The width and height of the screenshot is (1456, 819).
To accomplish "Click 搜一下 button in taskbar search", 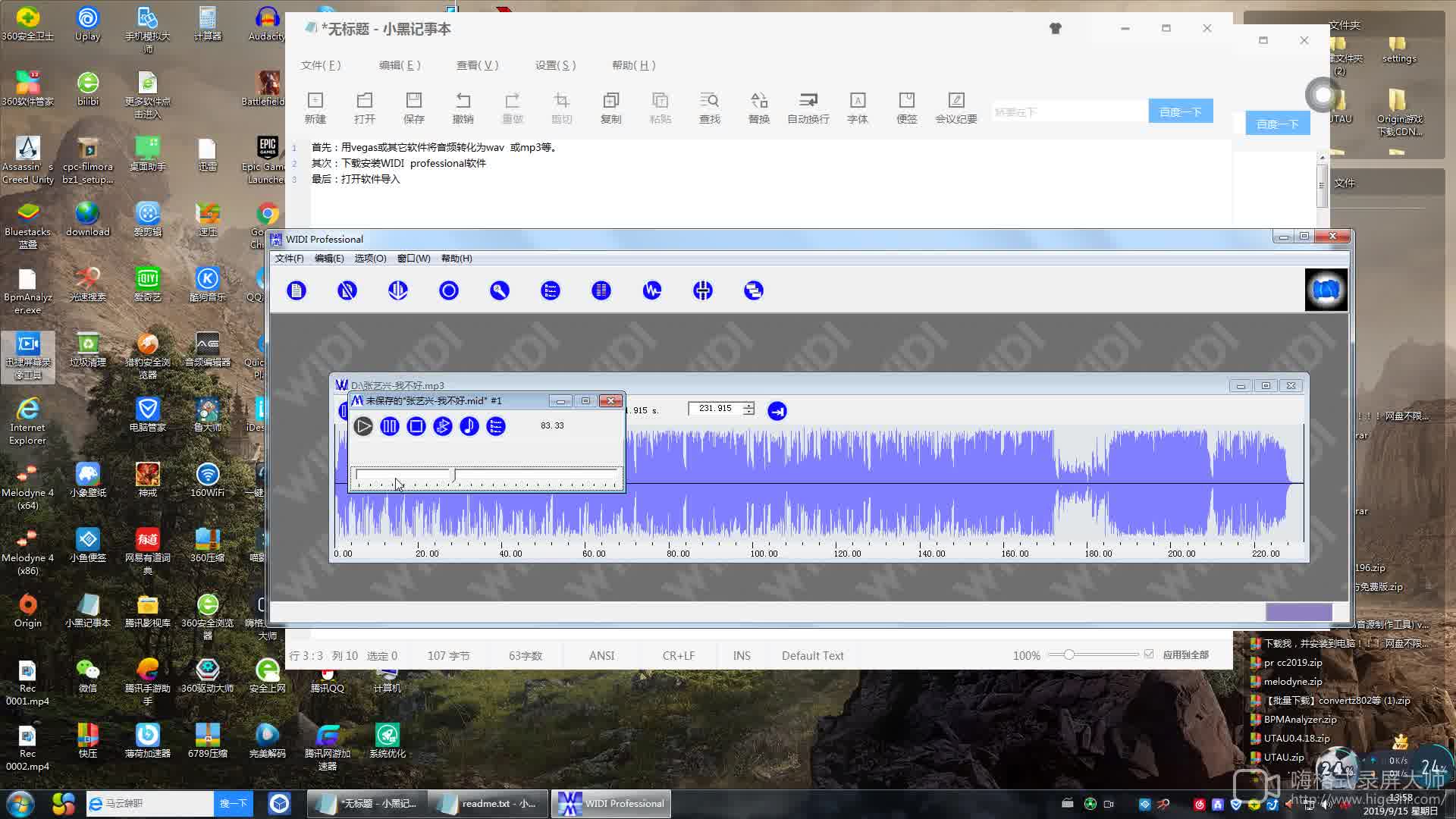I will point(233,803).
